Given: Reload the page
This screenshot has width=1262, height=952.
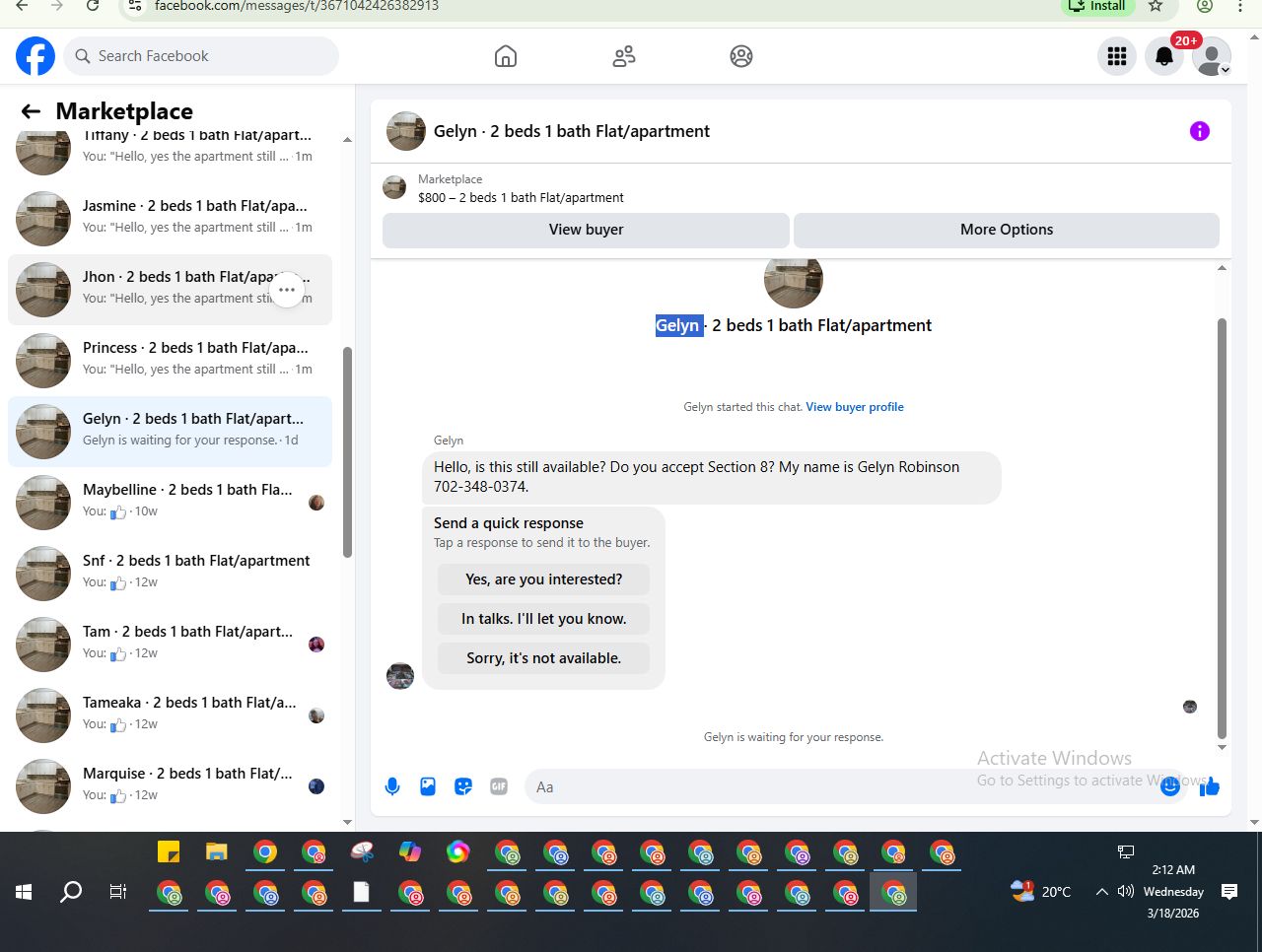Looking at the screenshot, I should pyautogui.click(x=93, y=6).
